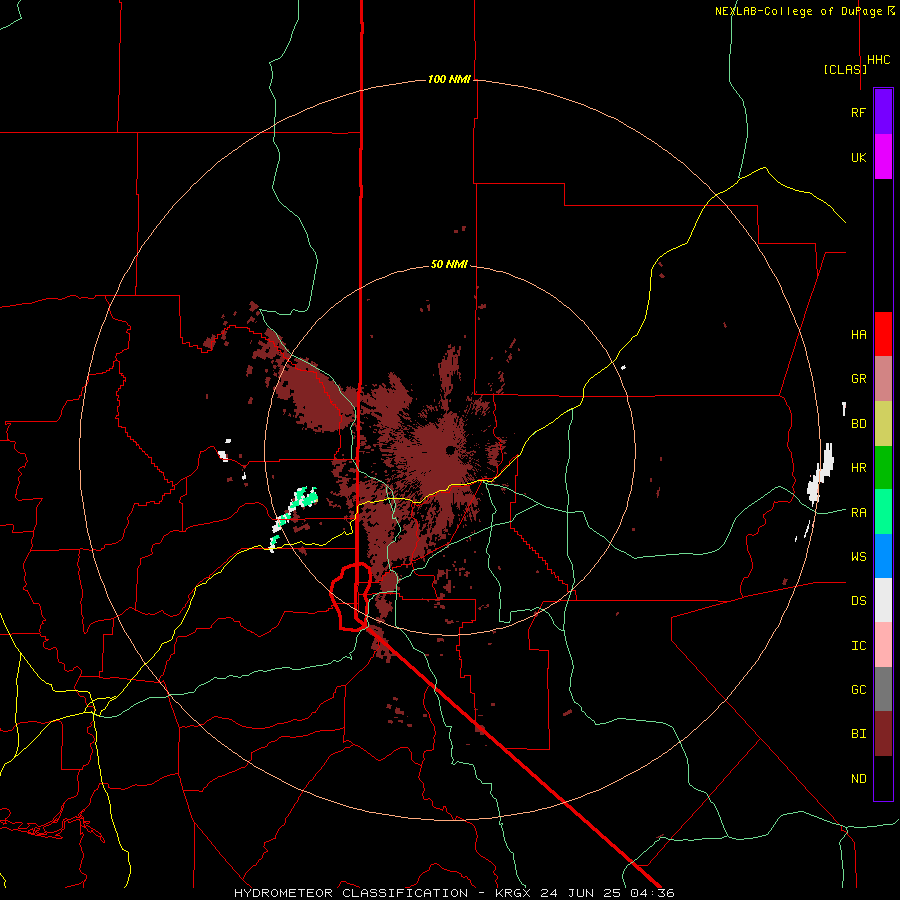Click the RA light-green legend swatch
The image size is (900, 900).
pos(883,512)
